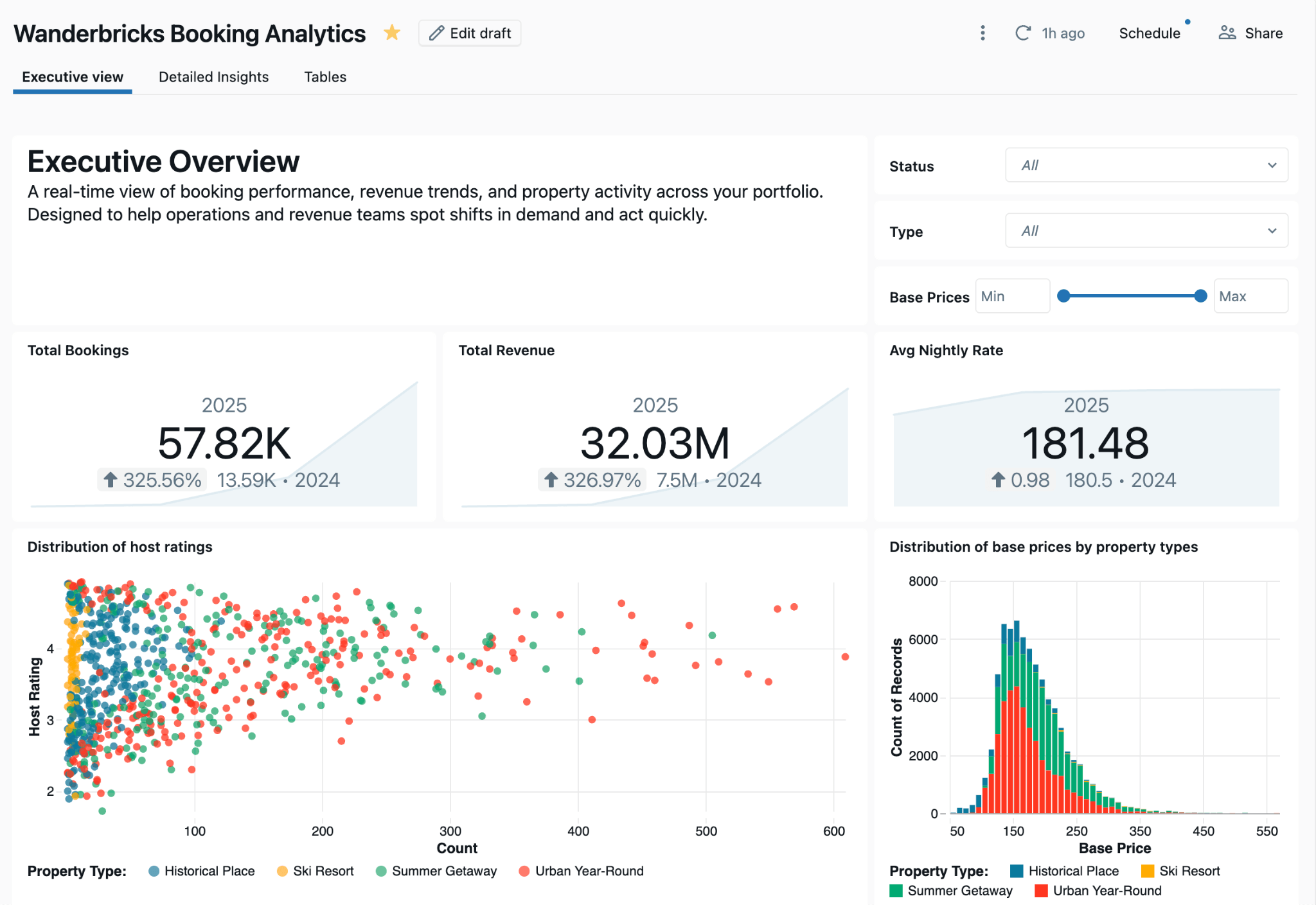Click the Share button
The height and width of the screenshot is (905, 1316).
tap(1250, 33)
